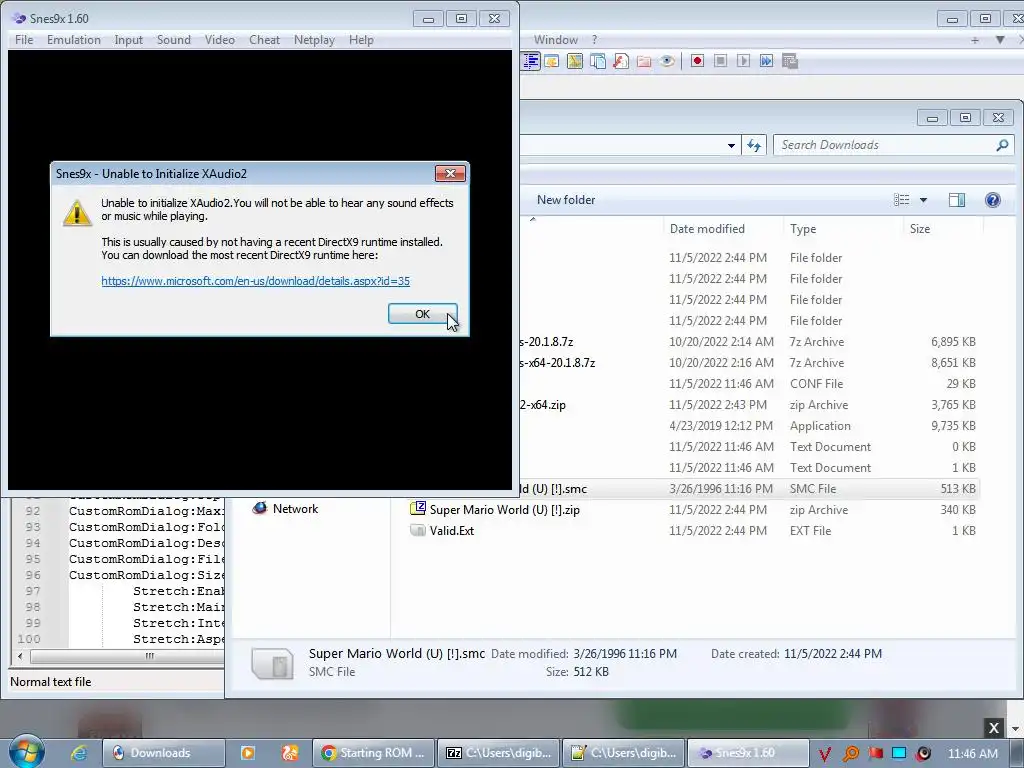Viewport: 1024px width, 768px height.
Task: Click the plus icon in Notepad++ menu bar
Action: point(975,40)
